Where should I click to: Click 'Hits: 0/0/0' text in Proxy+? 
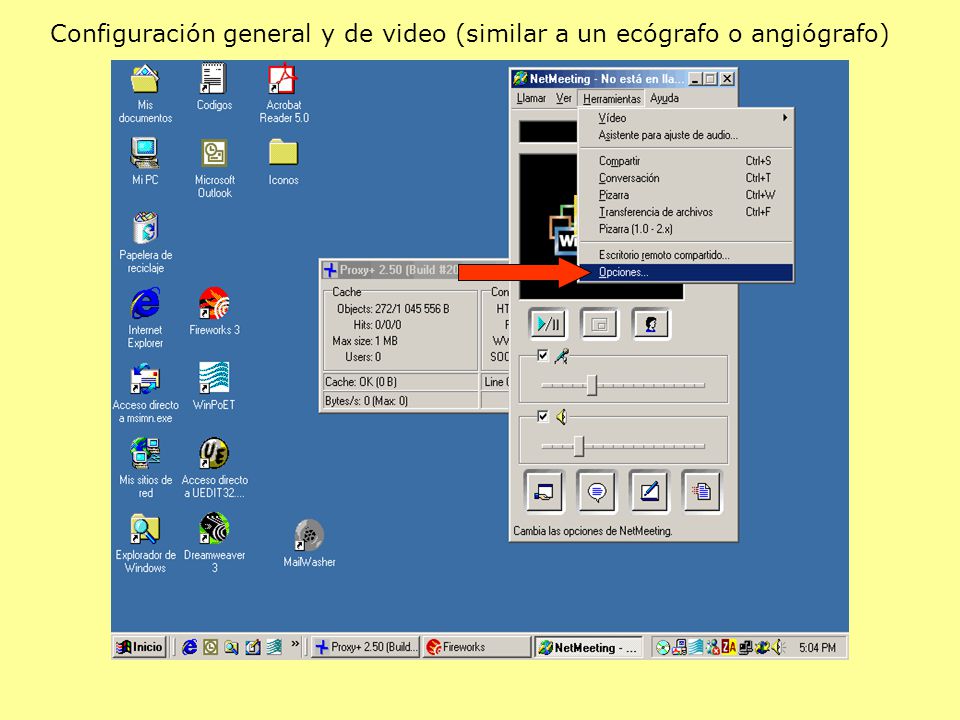377,325
